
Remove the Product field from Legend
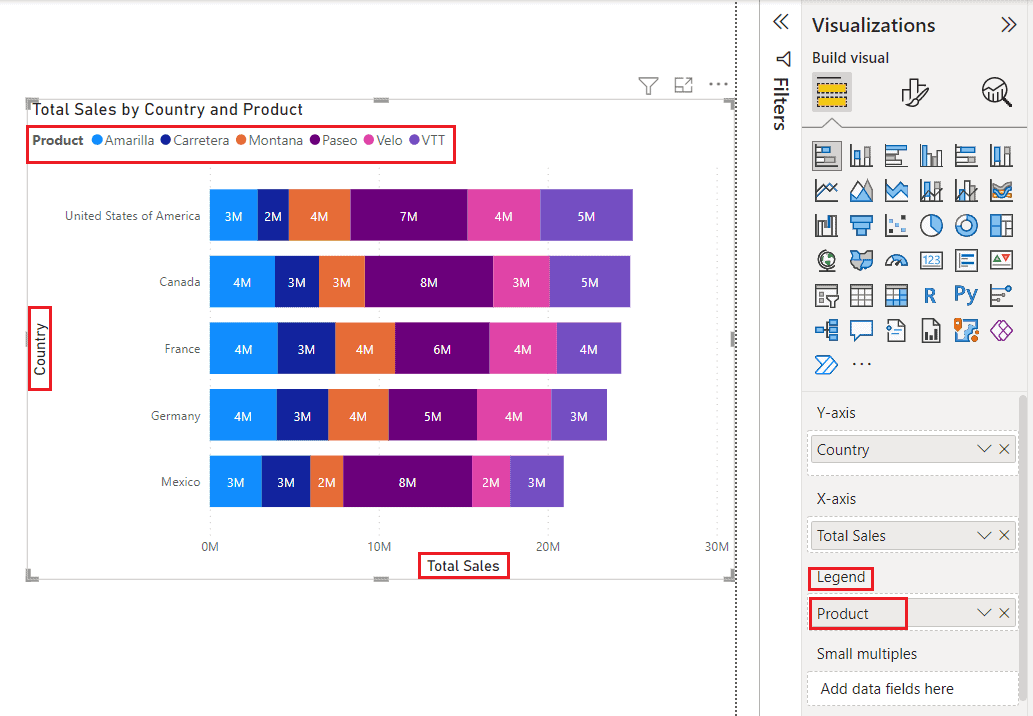click(1004, 613)
